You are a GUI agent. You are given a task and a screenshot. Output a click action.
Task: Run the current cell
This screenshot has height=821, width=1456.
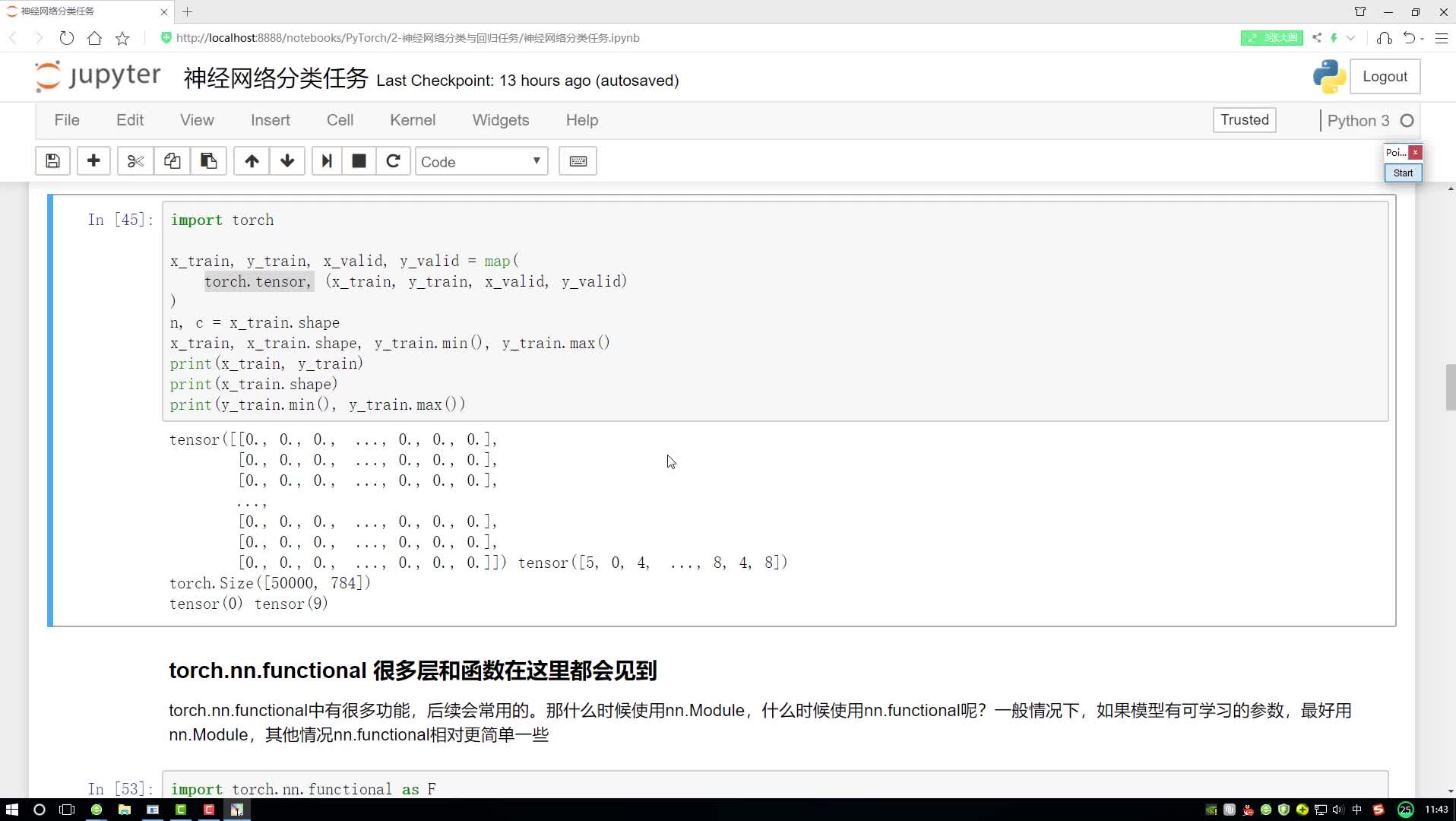point(327,161)
